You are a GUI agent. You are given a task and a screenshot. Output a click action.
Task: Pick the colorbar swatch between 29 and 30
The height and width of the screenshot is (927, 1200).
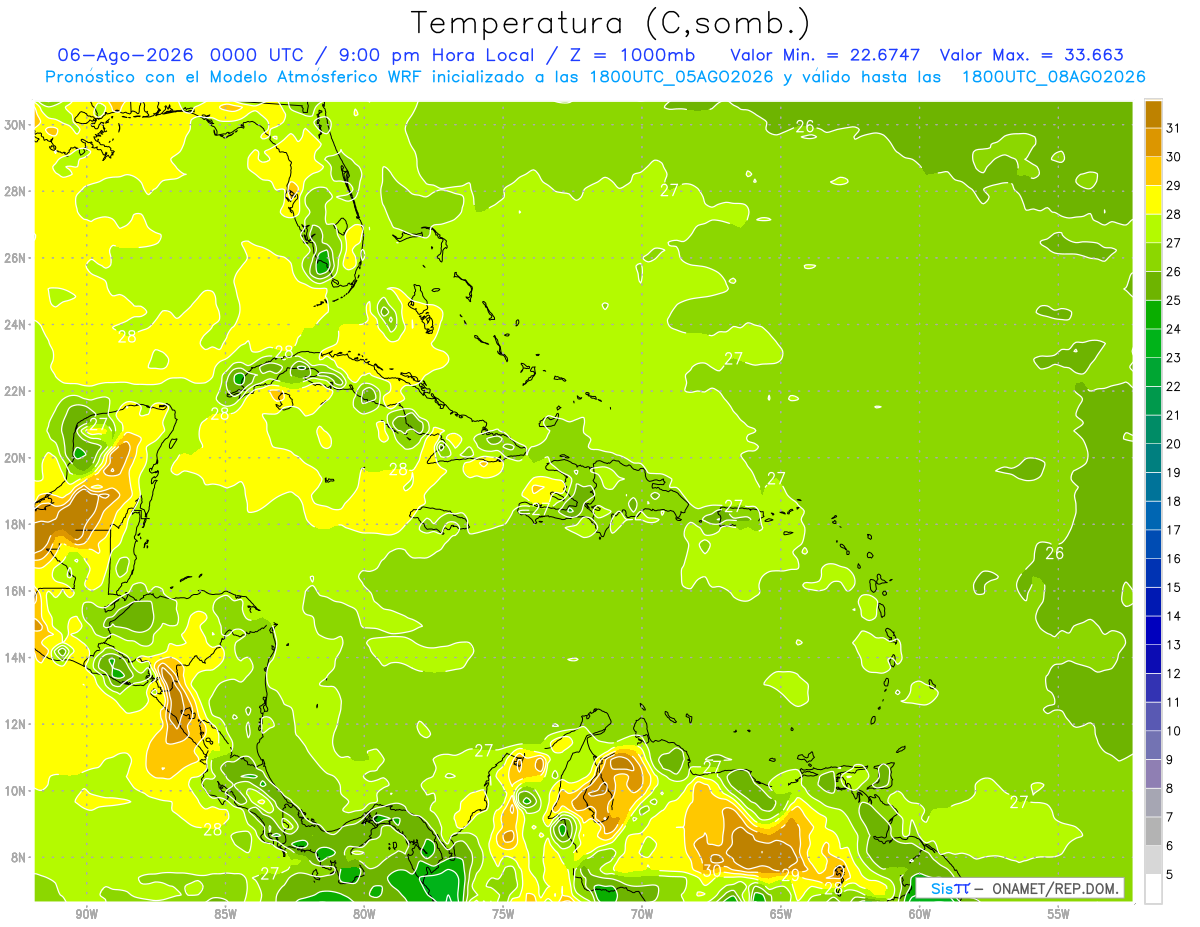1153,171
